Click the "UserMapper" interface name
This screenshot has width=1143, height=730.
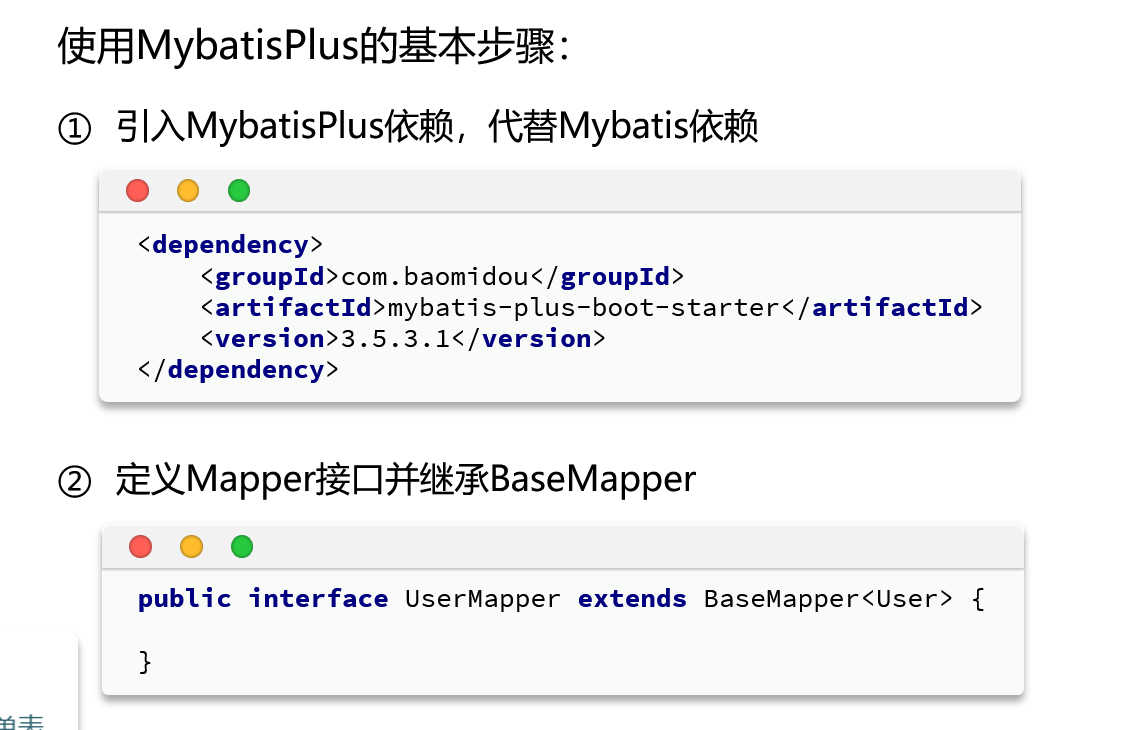tap(483, 599)
